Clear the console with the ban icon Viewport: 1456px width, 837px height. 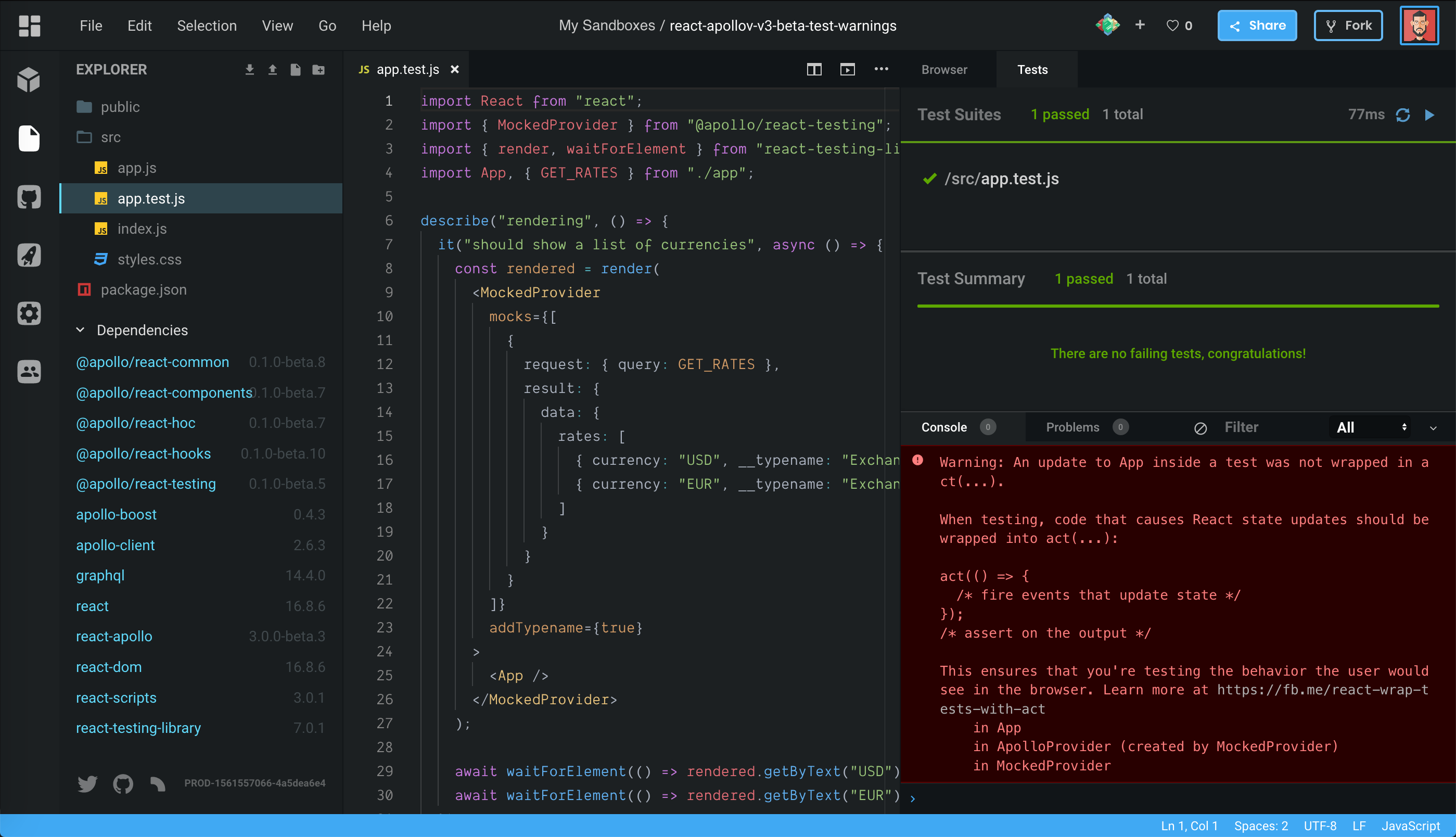(1200, 428)
